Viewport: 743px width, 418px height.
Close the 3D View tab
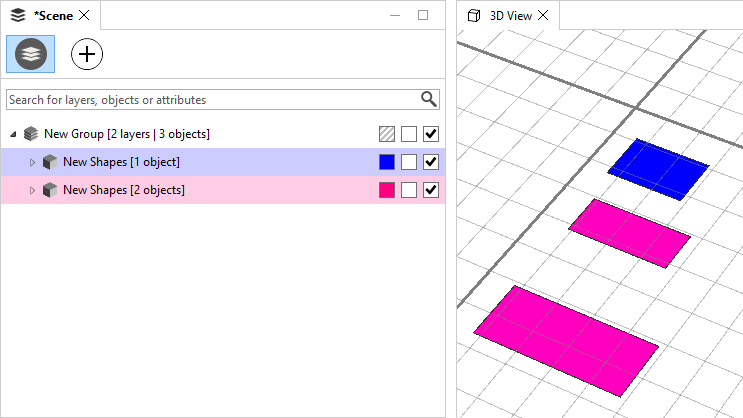tap(543, 15)
